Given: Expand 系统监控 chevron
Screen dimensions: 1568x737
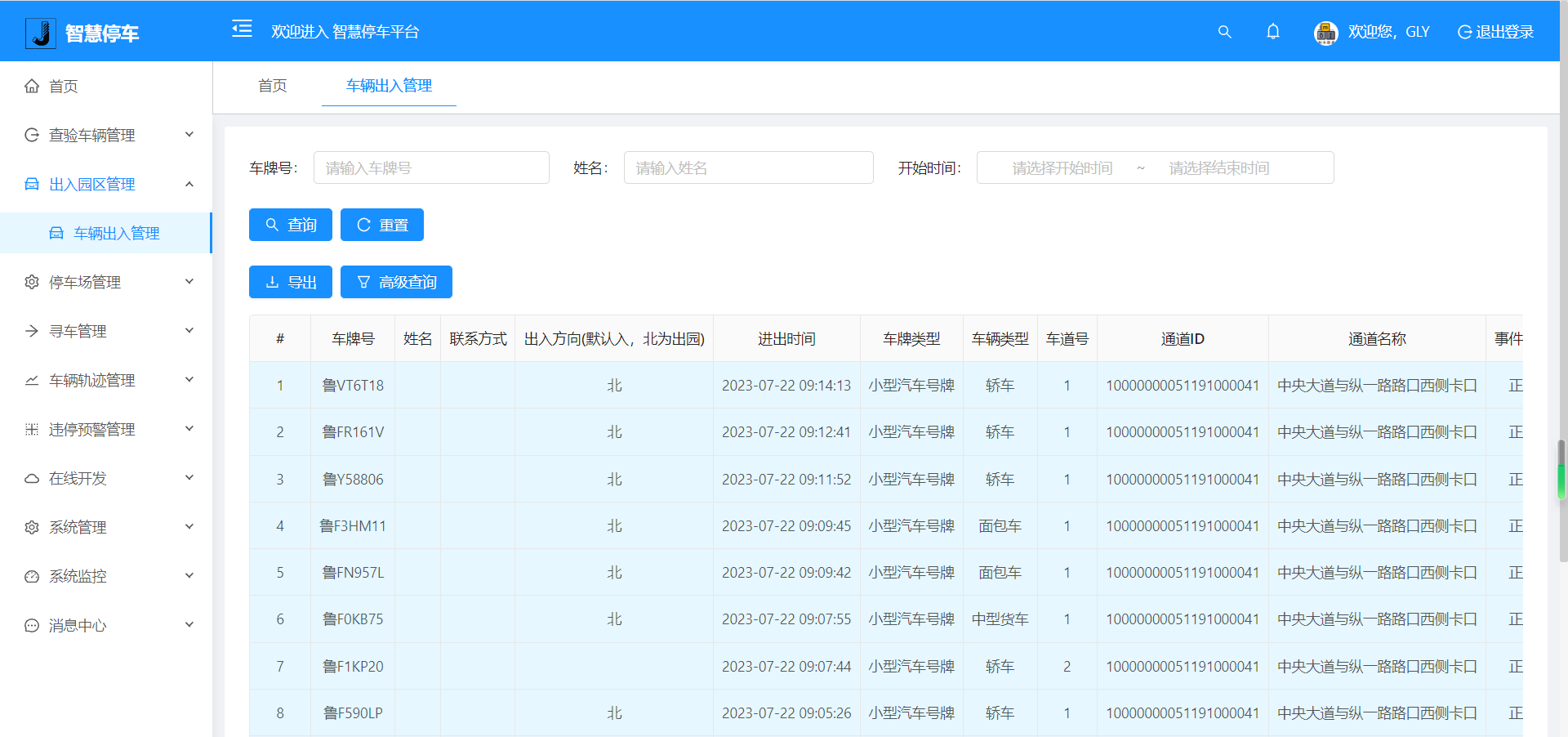Looking at the screenshot, I should [x=189, y=575].
